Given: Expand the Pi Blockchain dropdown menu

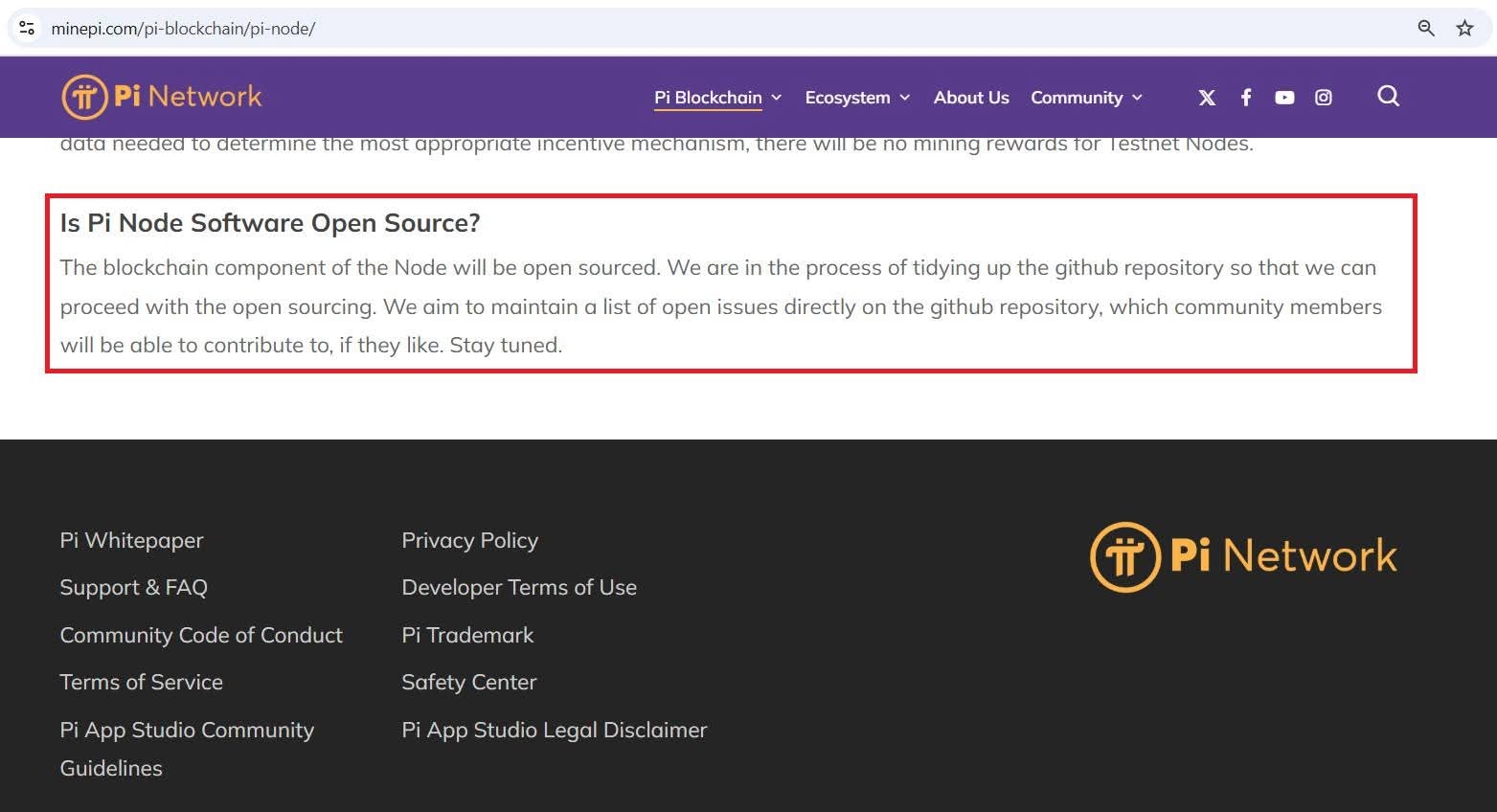Looking at the screenshot, I should [717, 98].
